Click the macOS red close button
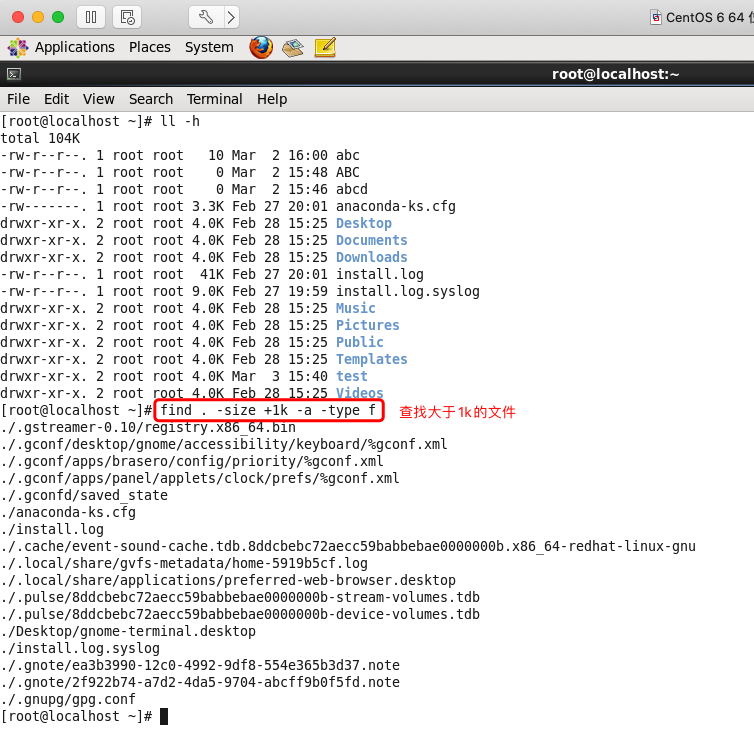The width and height of the screenshot is (754, 731). point(18,17)
